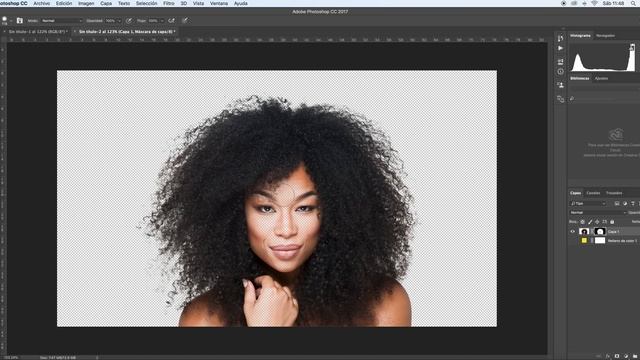Toggle lock image pixels brush icon
The height and width of the screenshot is (360, 640).
[590, 222]
